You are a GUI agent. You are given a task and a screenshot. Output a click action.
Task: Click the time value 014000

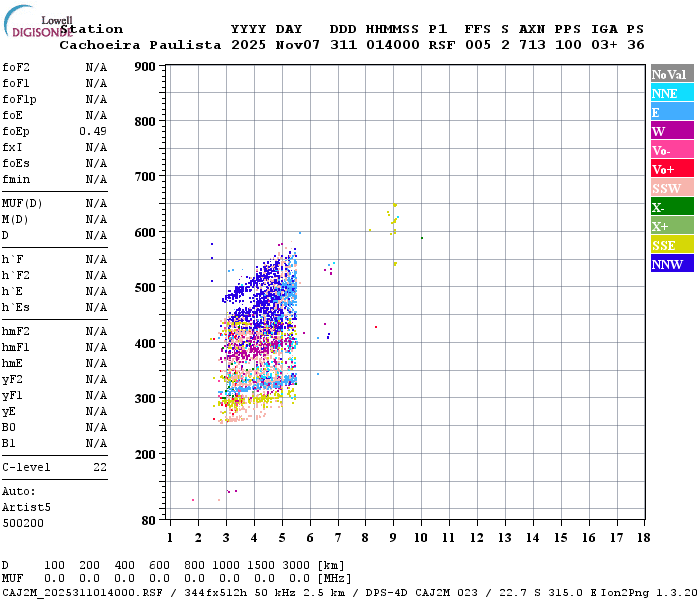click(x=392, y=45)
